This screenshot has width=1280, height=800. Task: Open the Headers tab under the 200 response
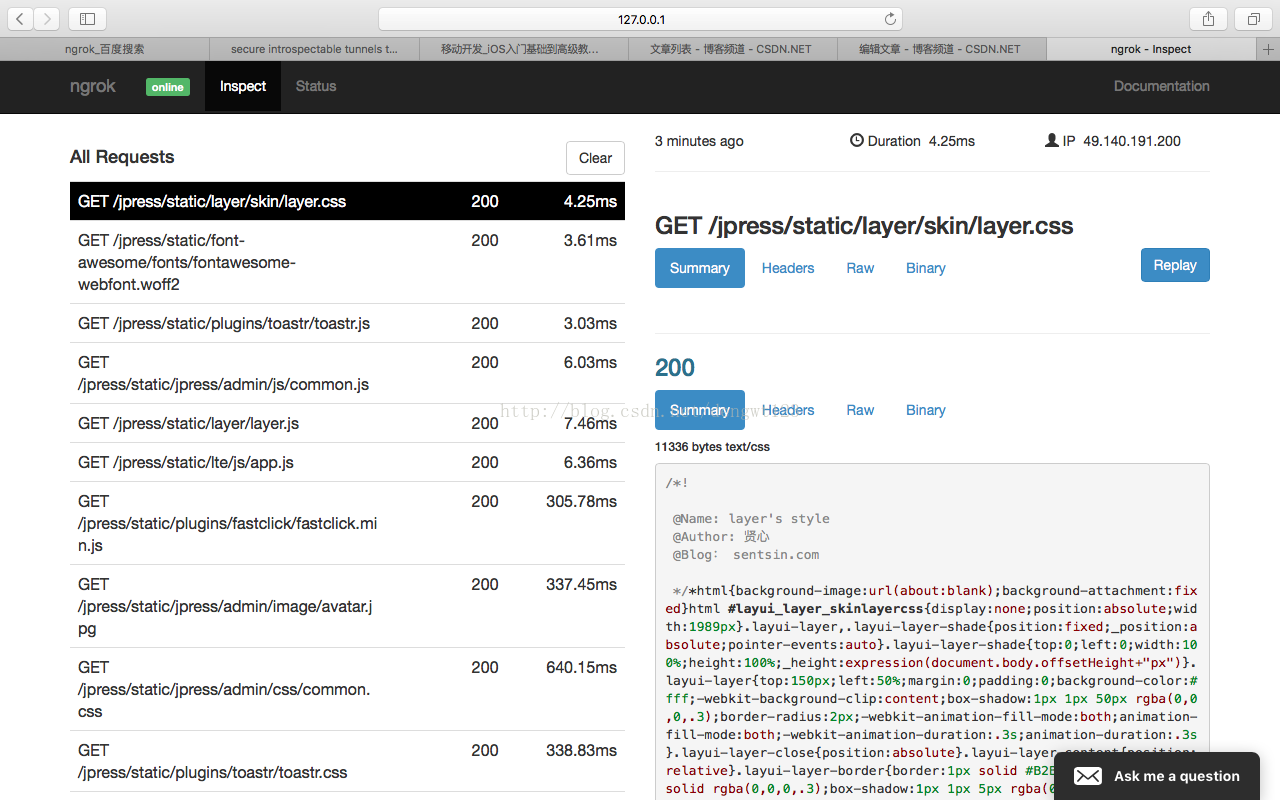tap(788, 410)
